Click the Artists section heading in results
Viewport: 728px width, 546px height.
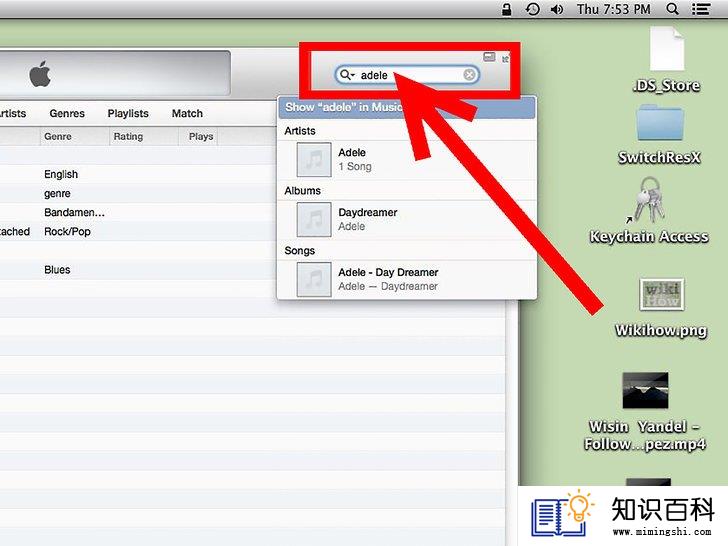pyautogui.click(x=300, y=131)
